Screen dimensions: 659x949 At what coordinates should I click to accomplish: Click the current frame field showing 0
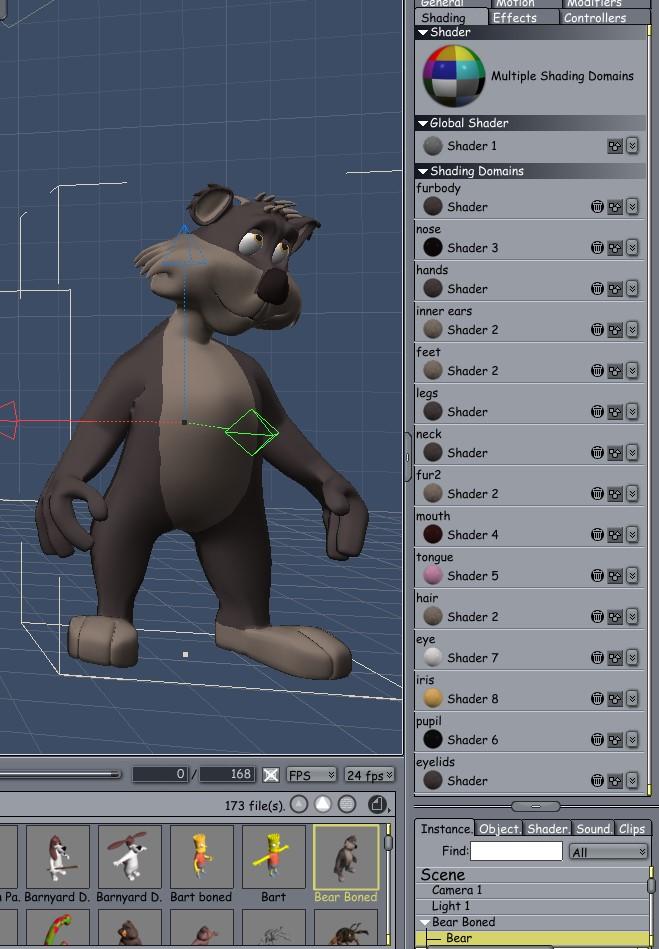[x=160, y=775]
